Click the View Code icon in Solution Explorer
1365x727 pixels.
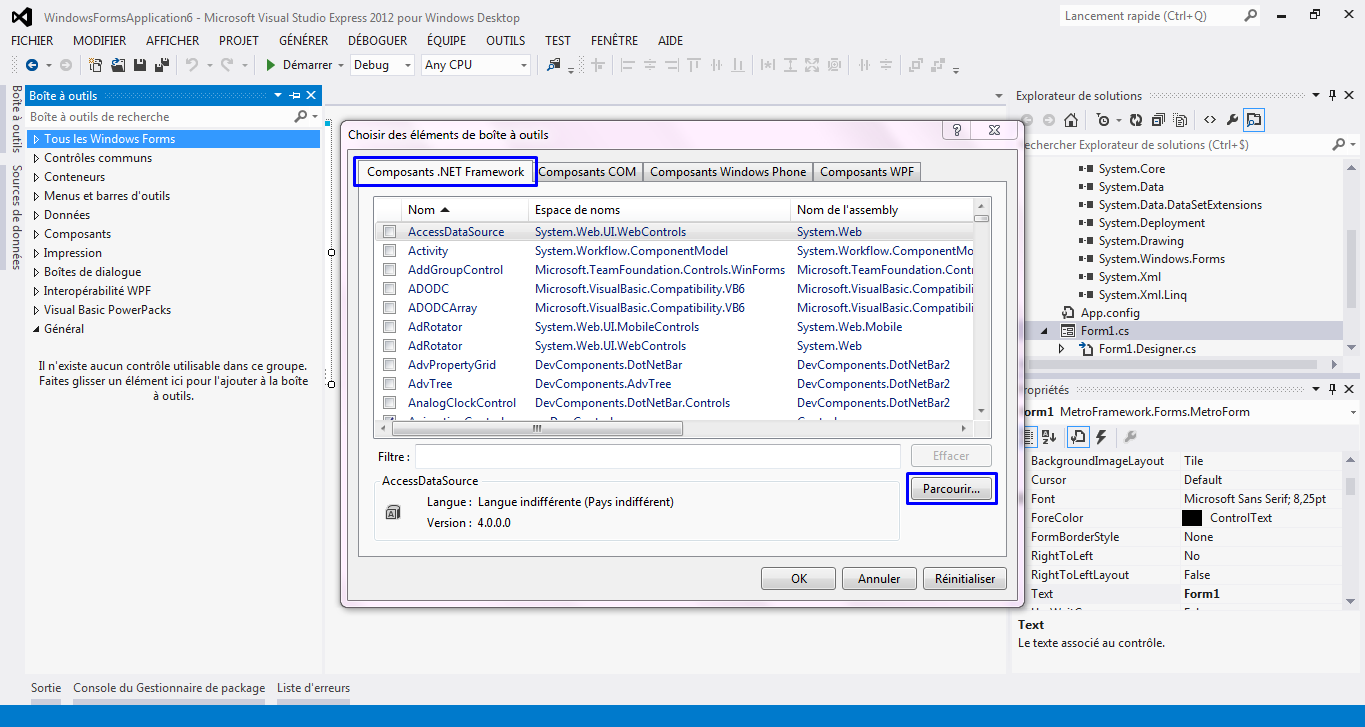1210,120
